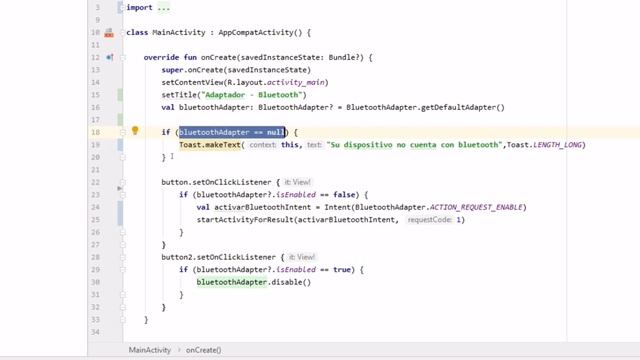The image size is (640, 360).
Task: Collapse the isEnabled == false block fold on line 23
Action: point(123,195)
